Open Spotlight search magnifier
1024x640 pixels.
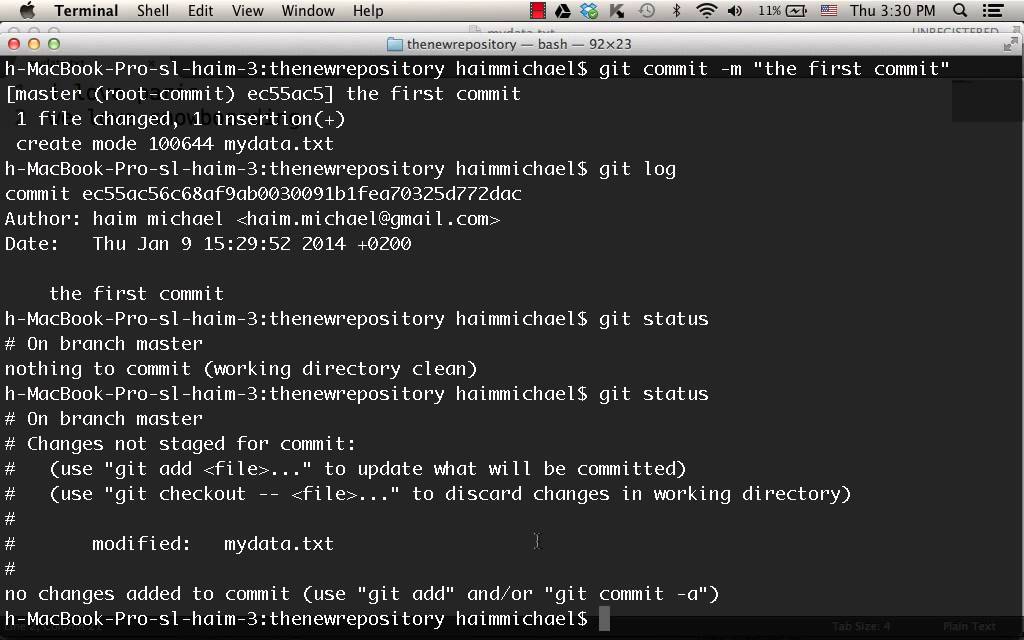coord(959,10)
